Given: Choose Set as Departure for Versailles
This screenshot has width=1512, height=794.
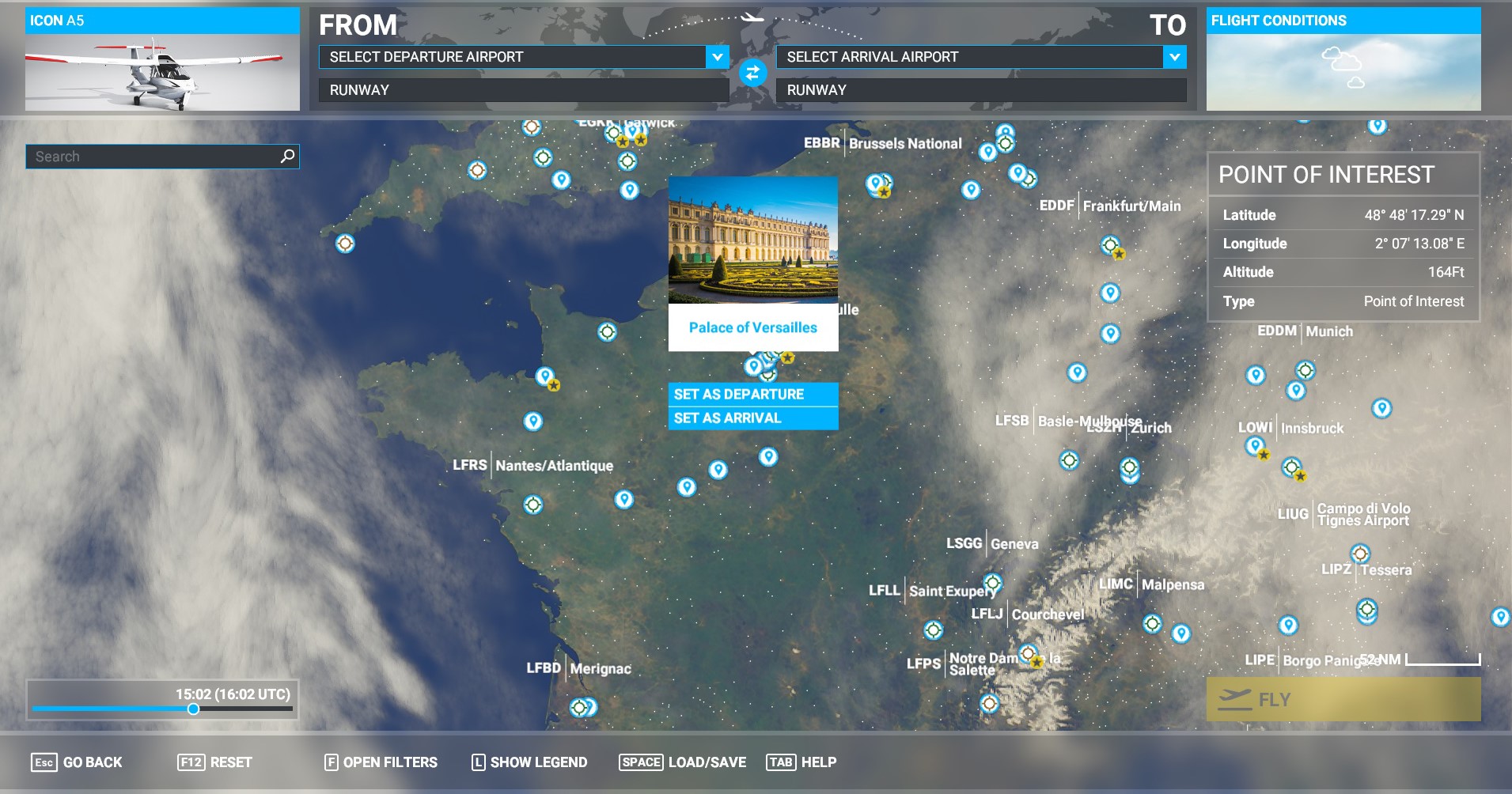Looking at the screenshot, I should (753, 394).
